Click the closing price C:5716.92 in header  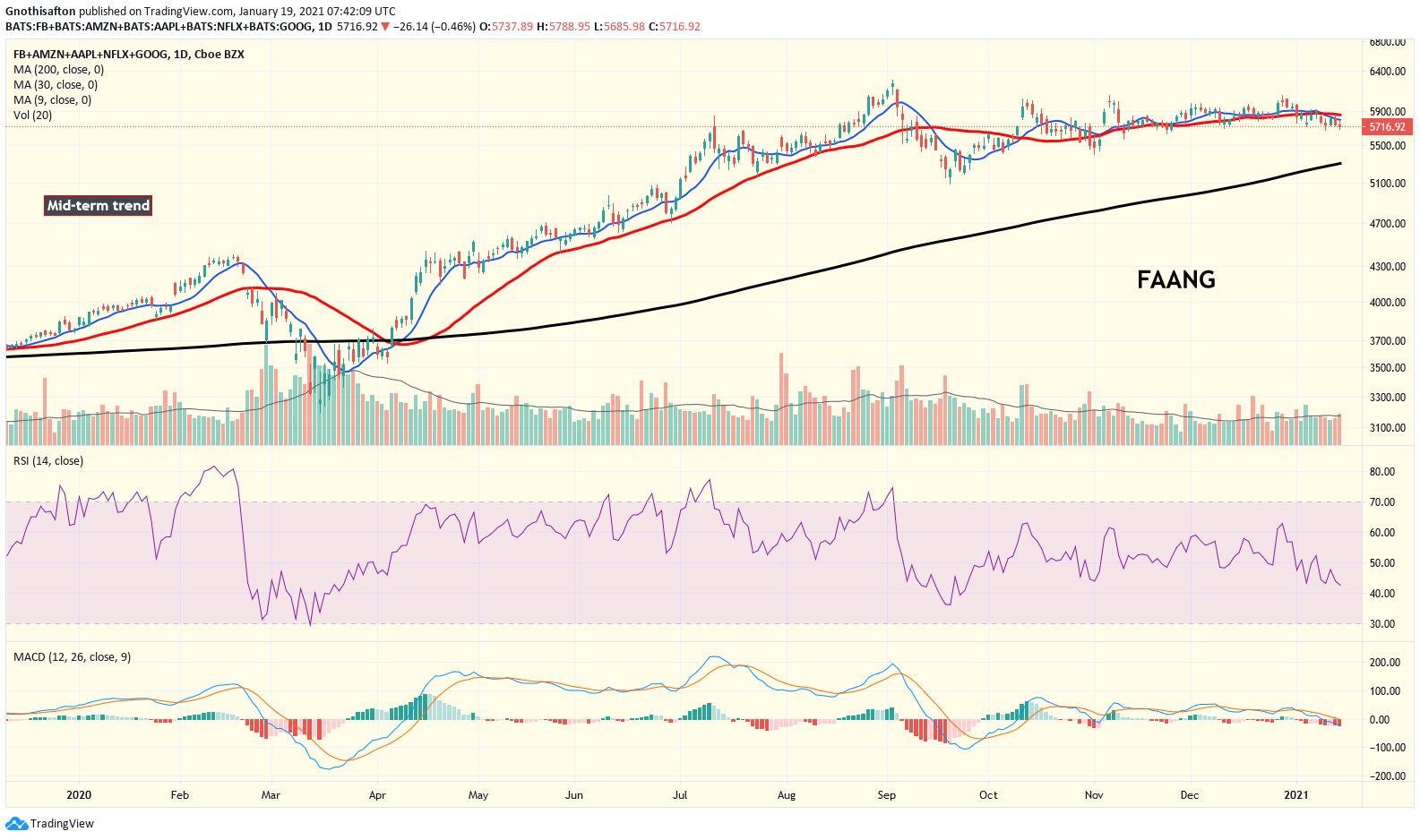676,27
